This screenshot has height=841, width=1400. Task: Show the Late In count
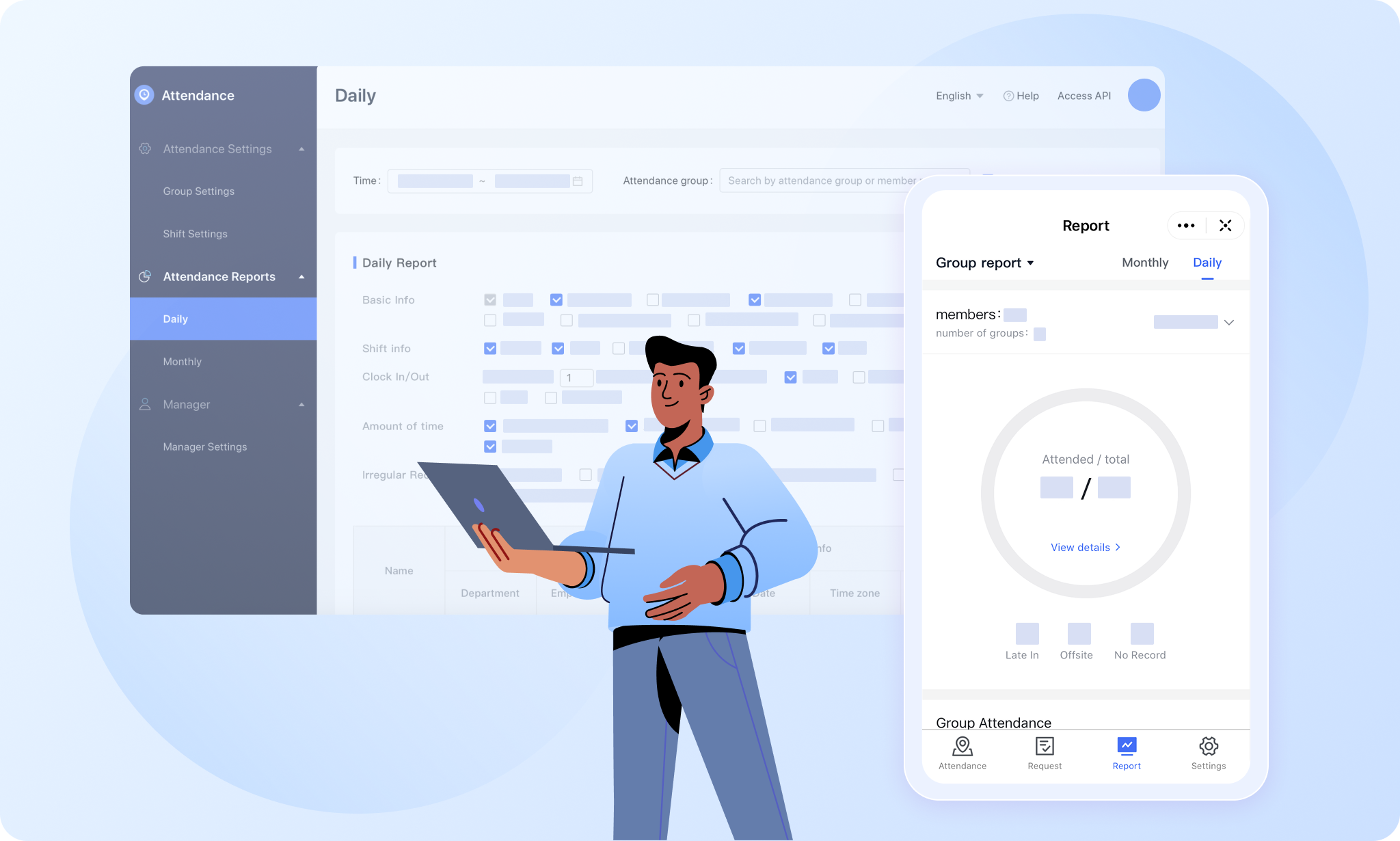pos(1027,633)
